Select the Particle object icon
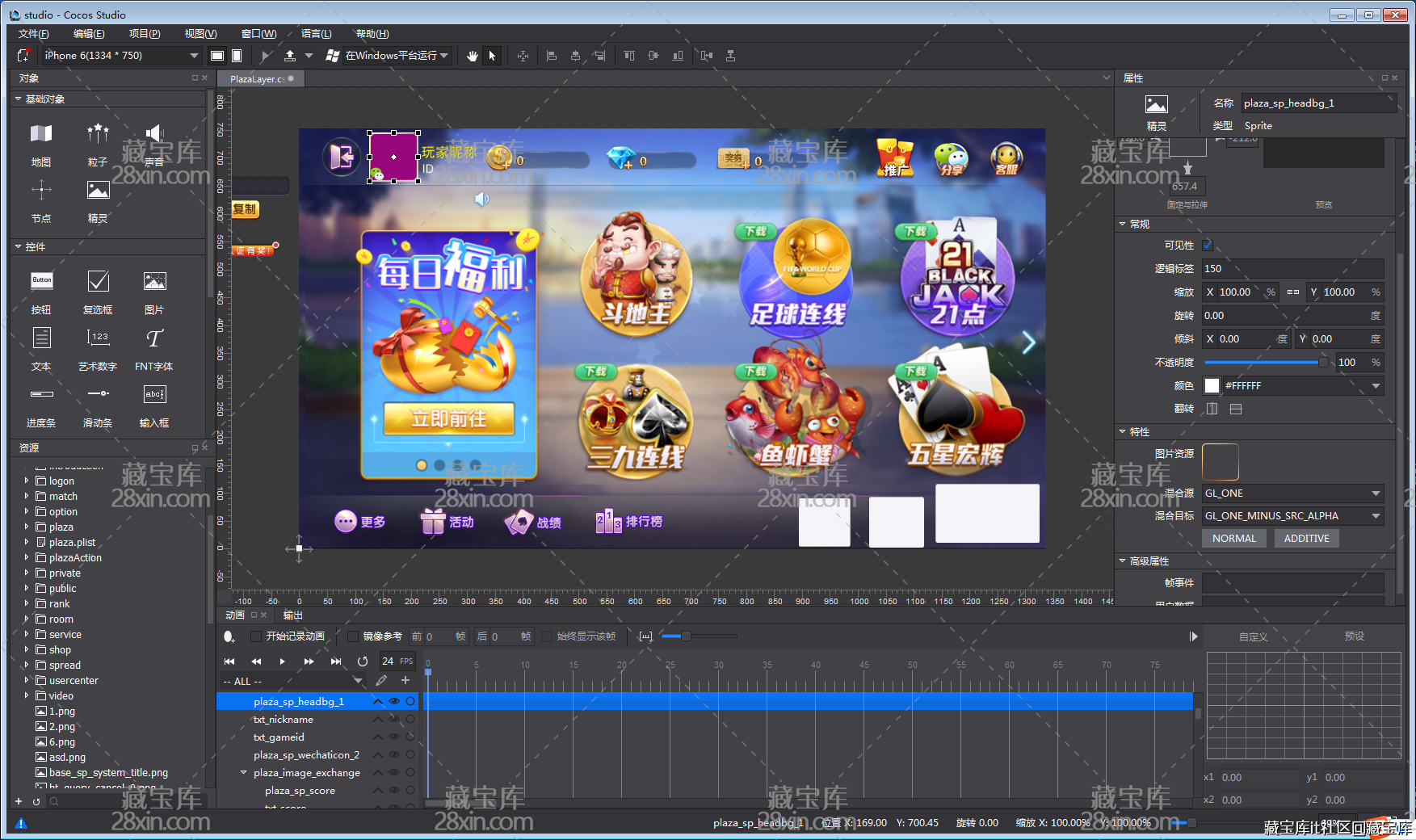 point(98,134)
